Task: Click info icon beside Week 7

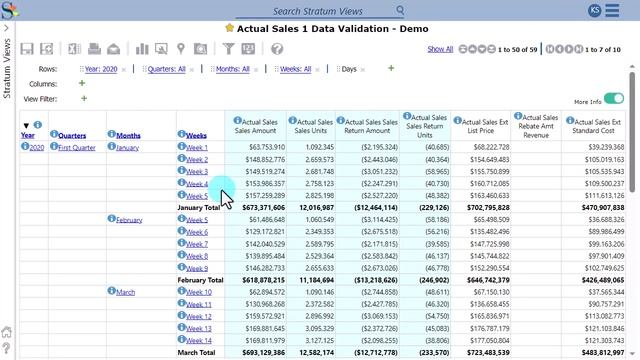Action: pos(182,243)
